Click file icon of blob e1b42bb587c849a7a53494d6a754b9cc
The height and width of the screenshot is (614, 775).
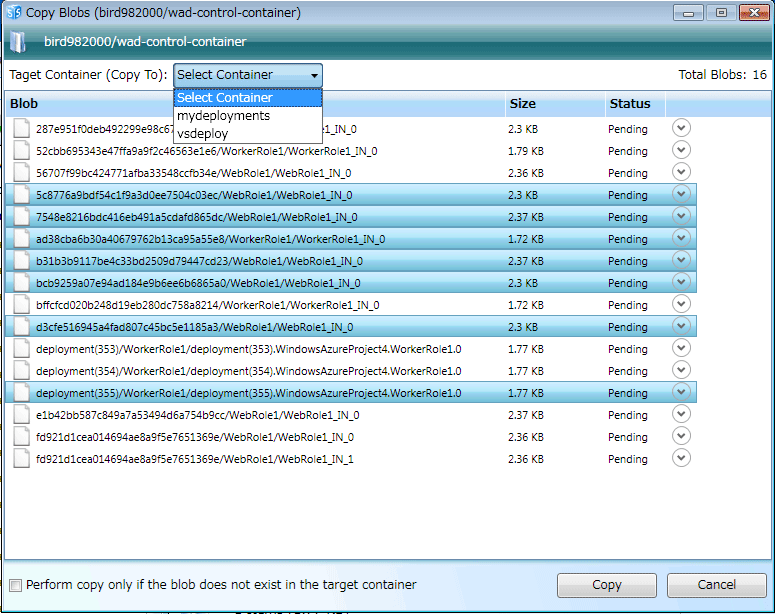click(x=21, y=414)
